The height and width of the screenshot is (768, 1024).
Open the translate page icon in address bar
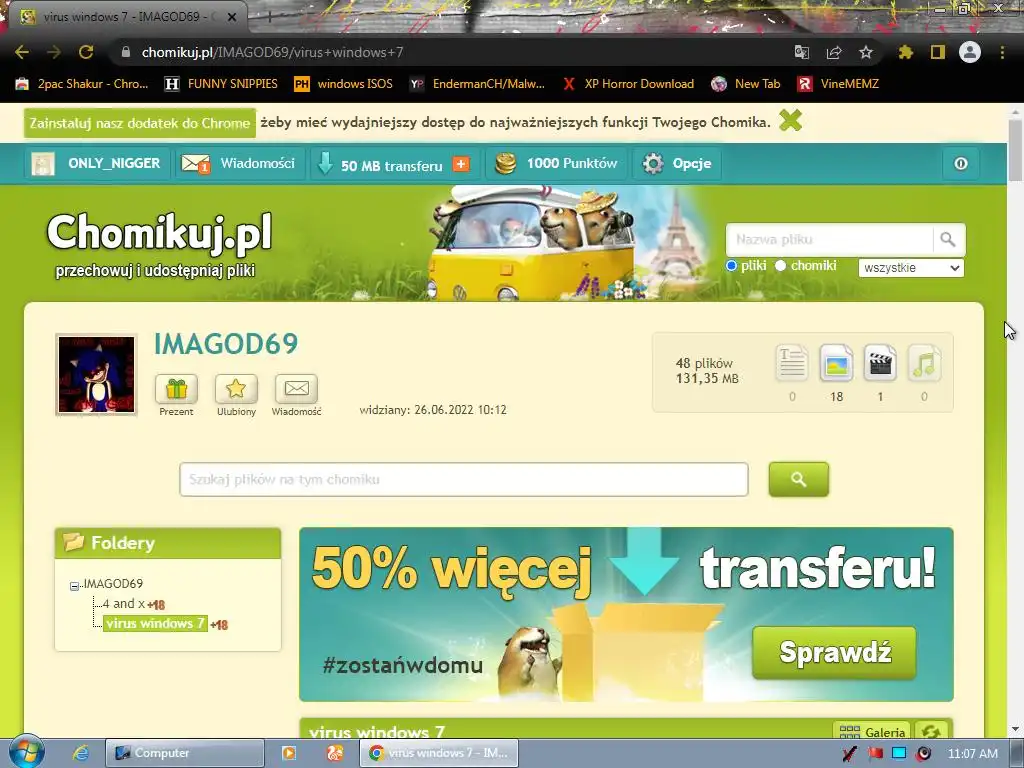[802, 52]
